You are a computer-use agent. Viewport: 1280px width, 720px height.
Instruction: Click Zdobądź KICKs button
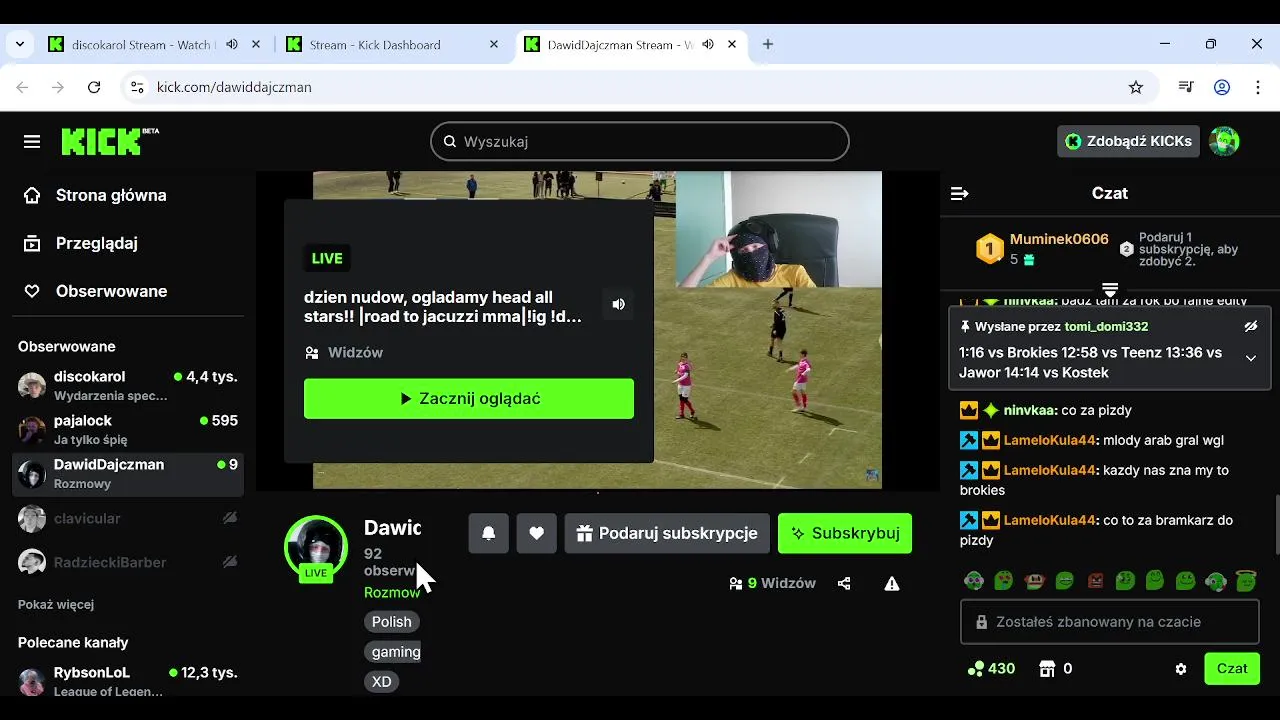1128,141
